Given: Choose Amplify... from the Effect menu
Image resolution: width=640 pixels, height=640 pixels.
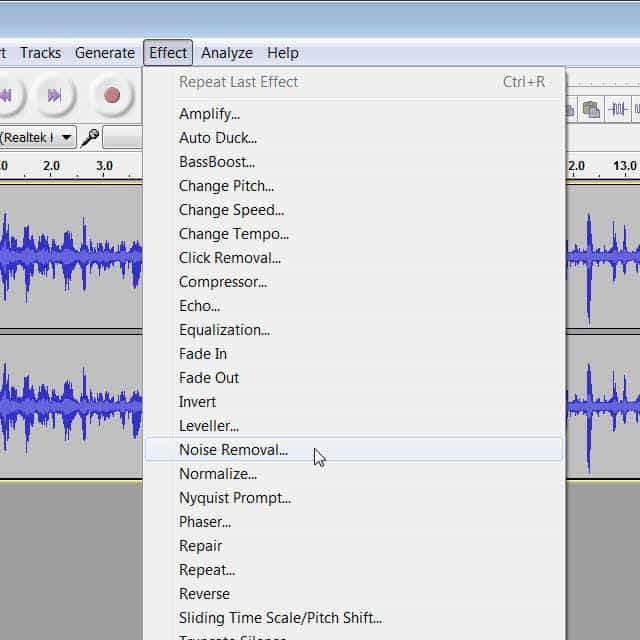Looking at the screenshot, I should pyautogui.click(x=353, y=114).
